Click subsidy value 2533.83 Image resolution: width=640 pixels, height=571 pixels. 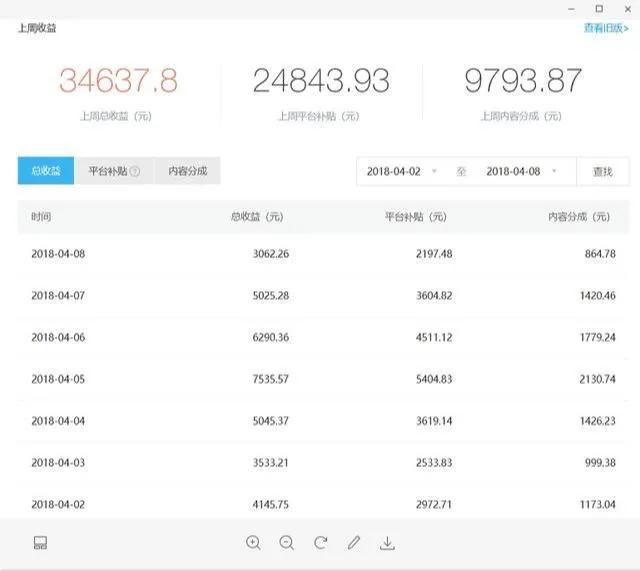tap(434, 463)
